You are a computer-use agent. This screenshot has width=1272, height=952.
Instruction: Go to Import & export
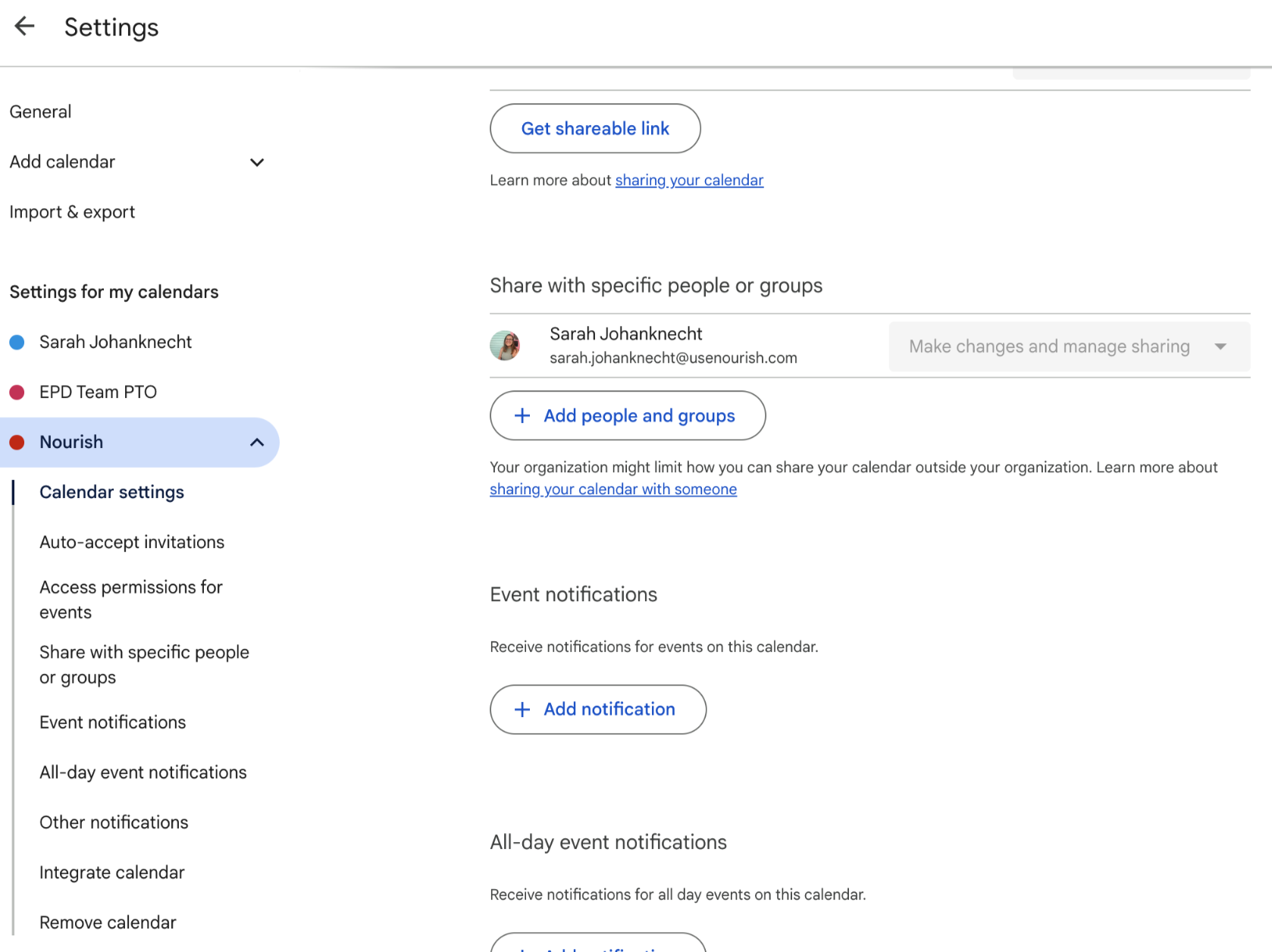(x=72, y=212)
